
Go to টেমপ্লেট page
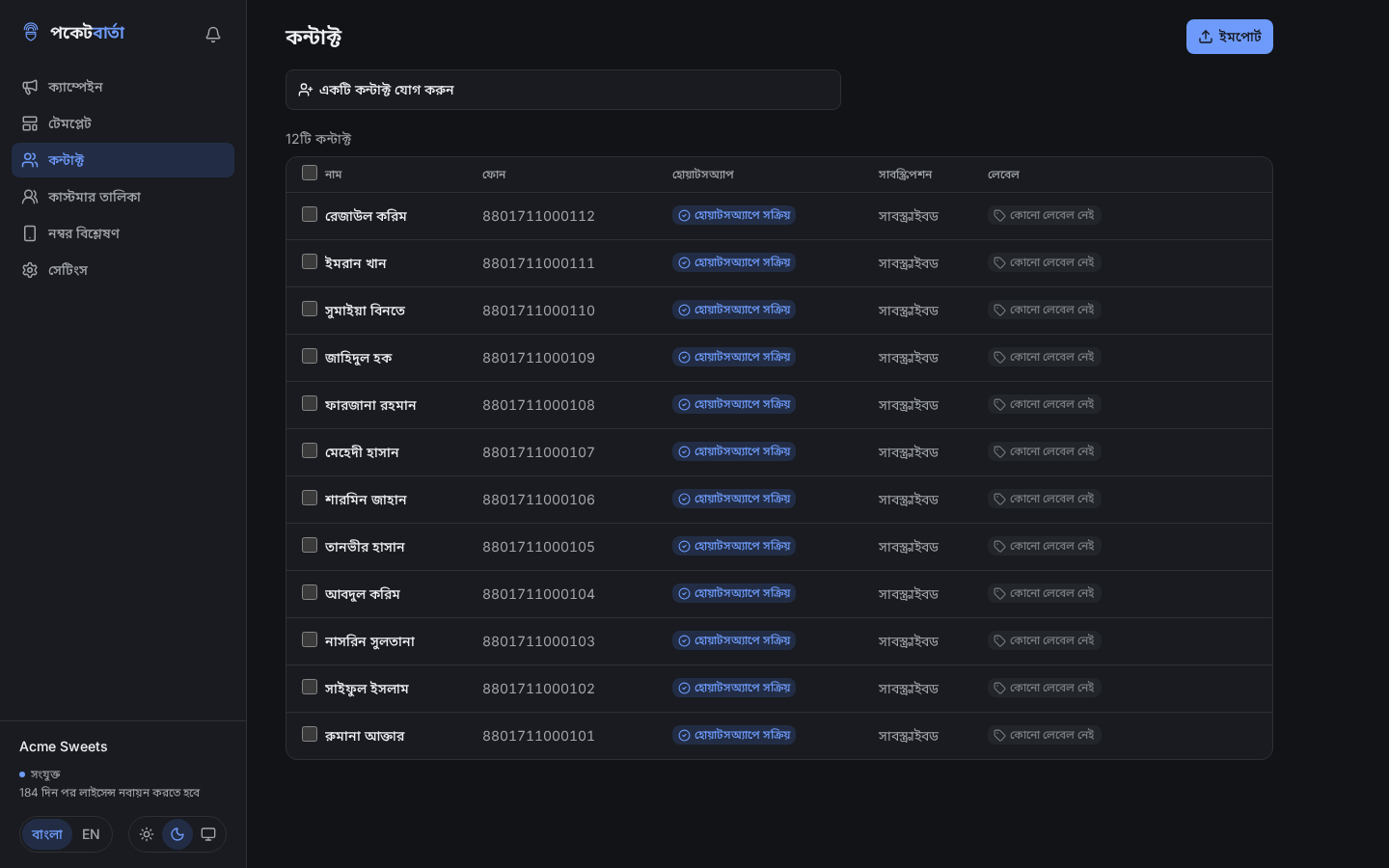tap(123, 123)
